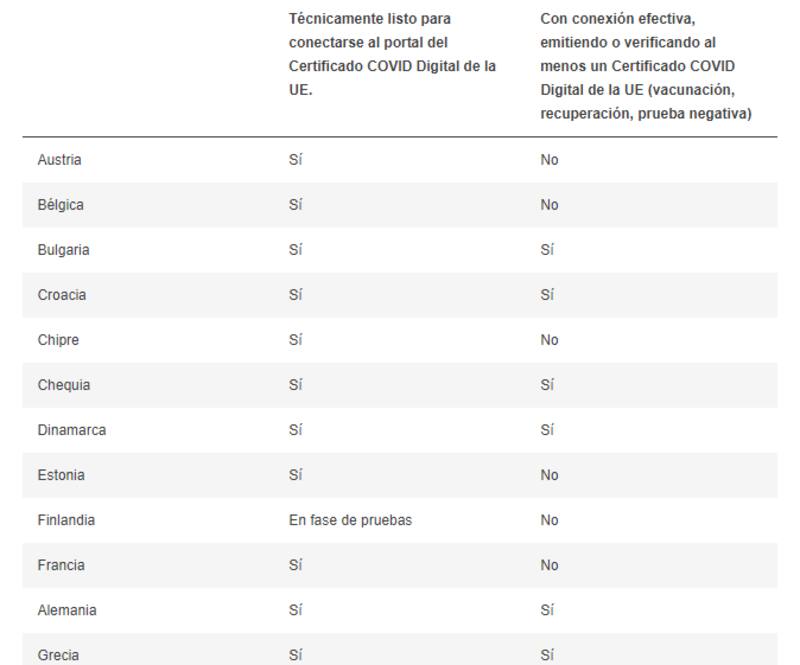
Task: Select the Grecia country name
Action: coord(58,655)
